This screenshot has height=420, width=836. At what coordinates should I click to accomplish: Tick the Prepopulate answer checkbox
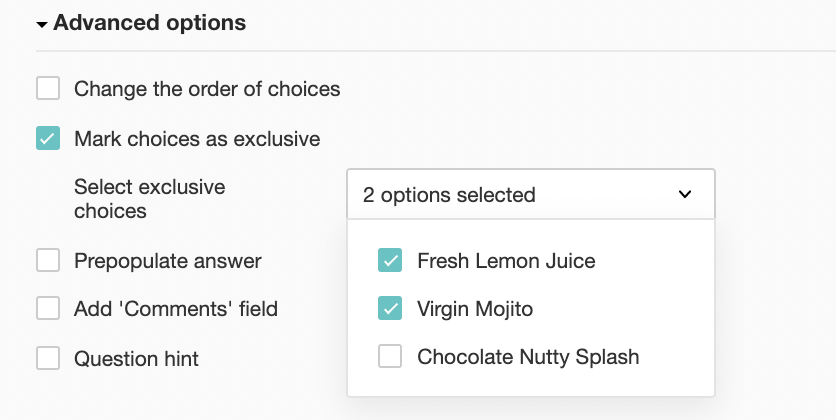(x=48, y=261)
